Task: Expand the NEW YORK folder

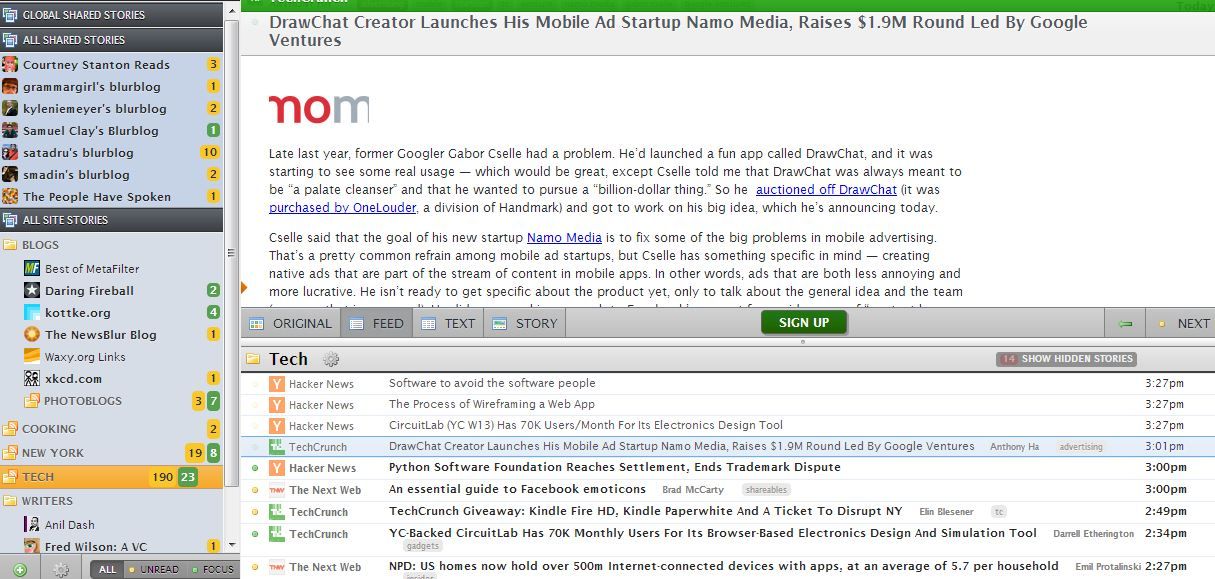Action: click(10, 453)
